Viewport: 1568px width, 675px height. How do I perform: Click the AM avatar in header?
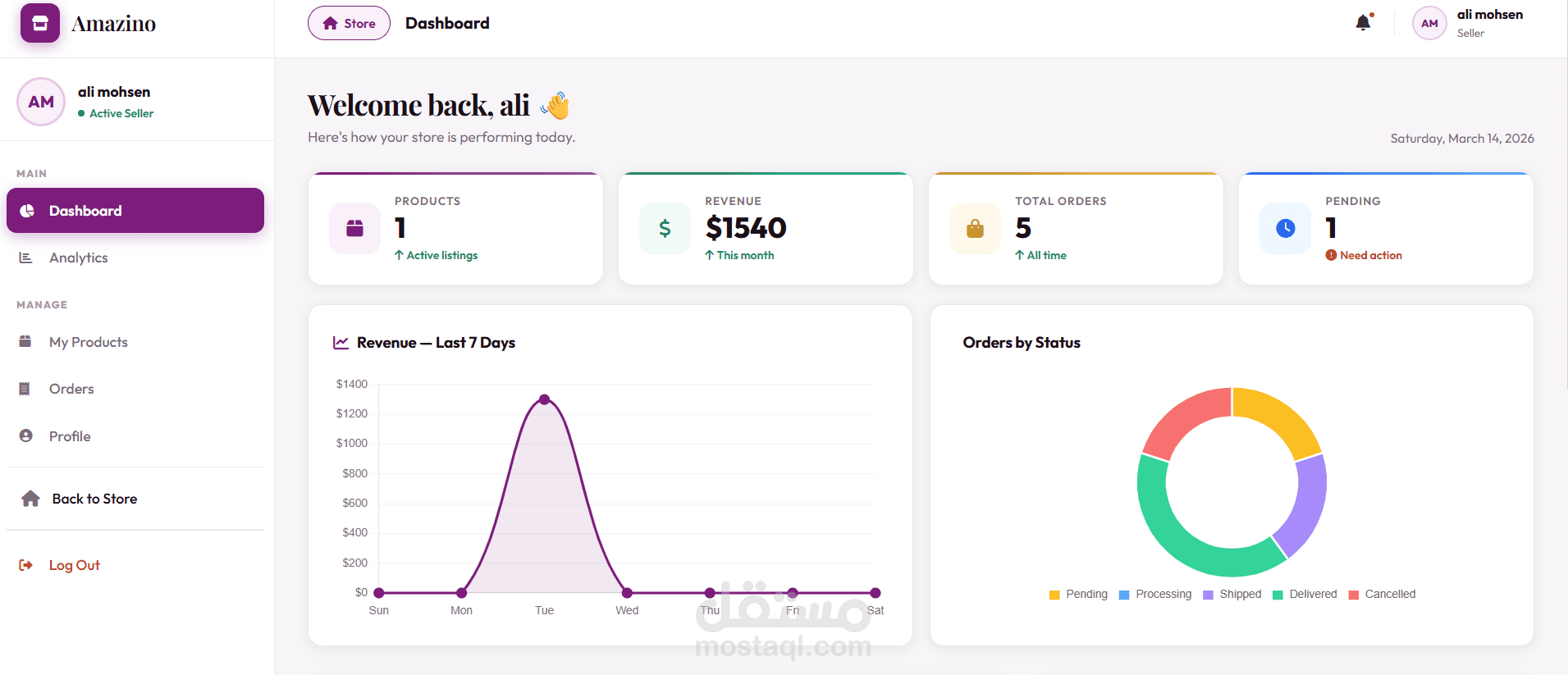coord(1429,23)
